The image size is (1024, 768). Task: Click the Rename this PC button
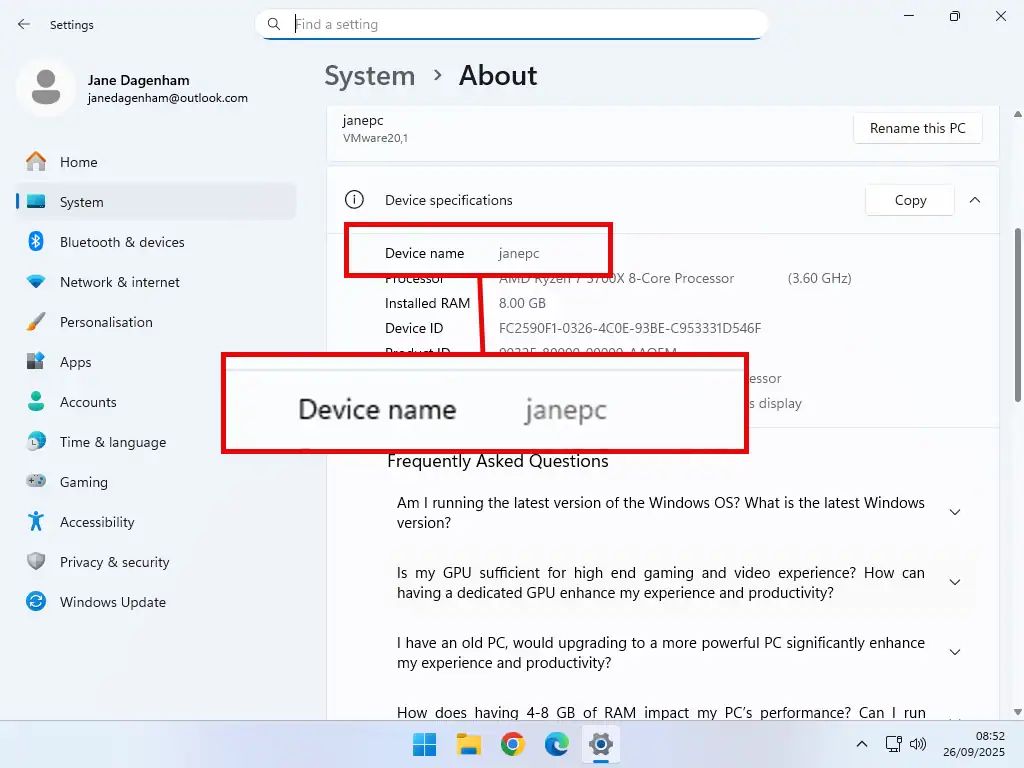click(x=918, y=128)
